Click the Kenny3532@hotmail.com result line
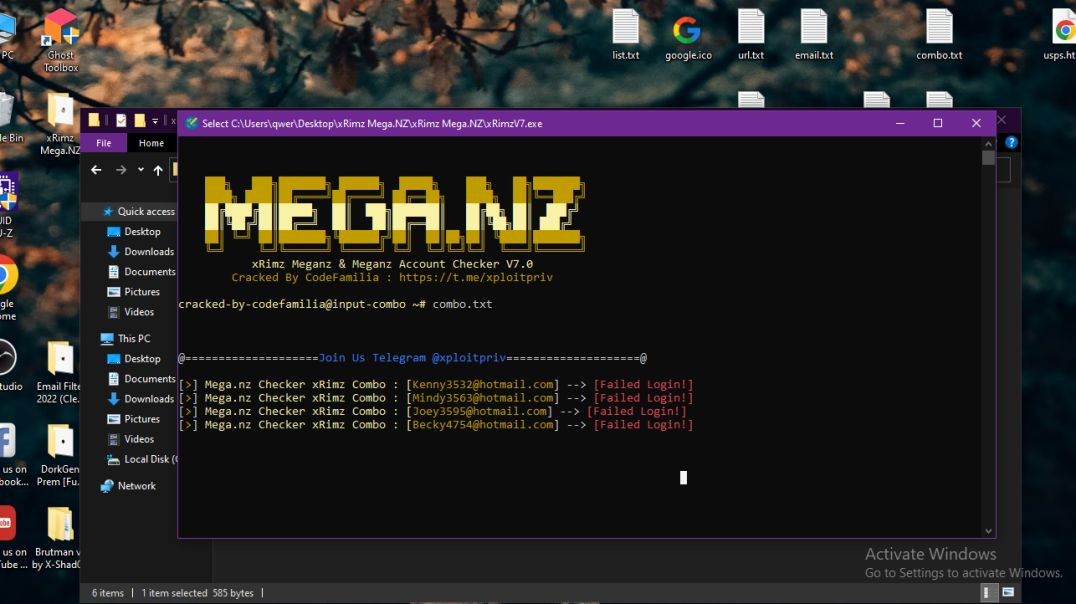 tap(436, 384)
